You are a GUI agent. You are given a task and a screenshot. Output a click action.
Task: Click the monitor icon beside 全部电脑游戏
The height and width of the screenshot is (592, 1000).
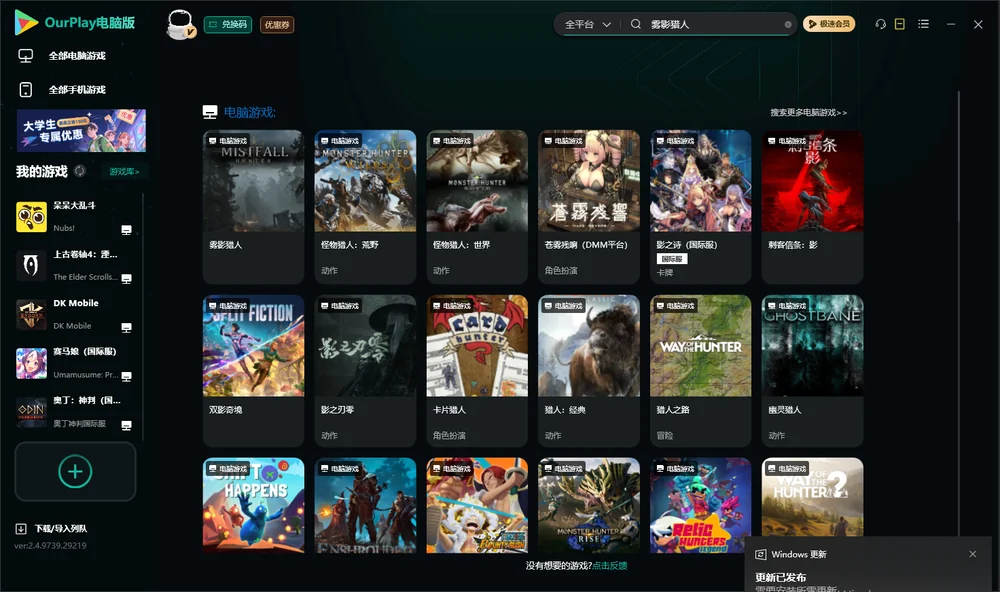26,56
